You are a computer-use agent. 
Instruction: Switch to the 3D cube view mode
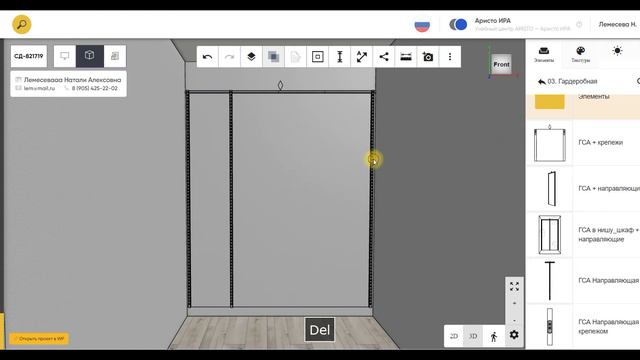coord(90,56)
